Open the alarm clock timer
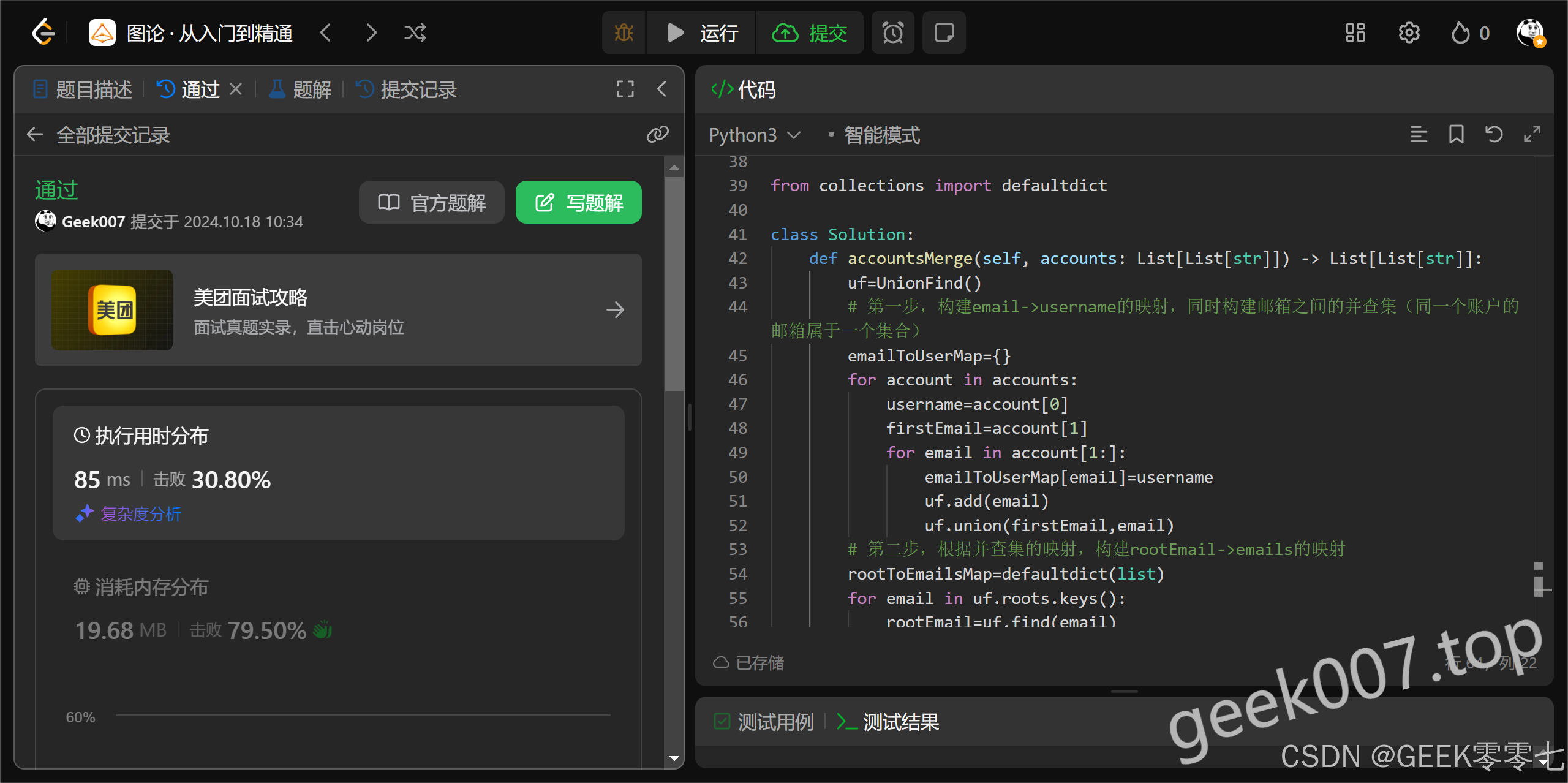 pyautogui.click(x=892, y=32)
